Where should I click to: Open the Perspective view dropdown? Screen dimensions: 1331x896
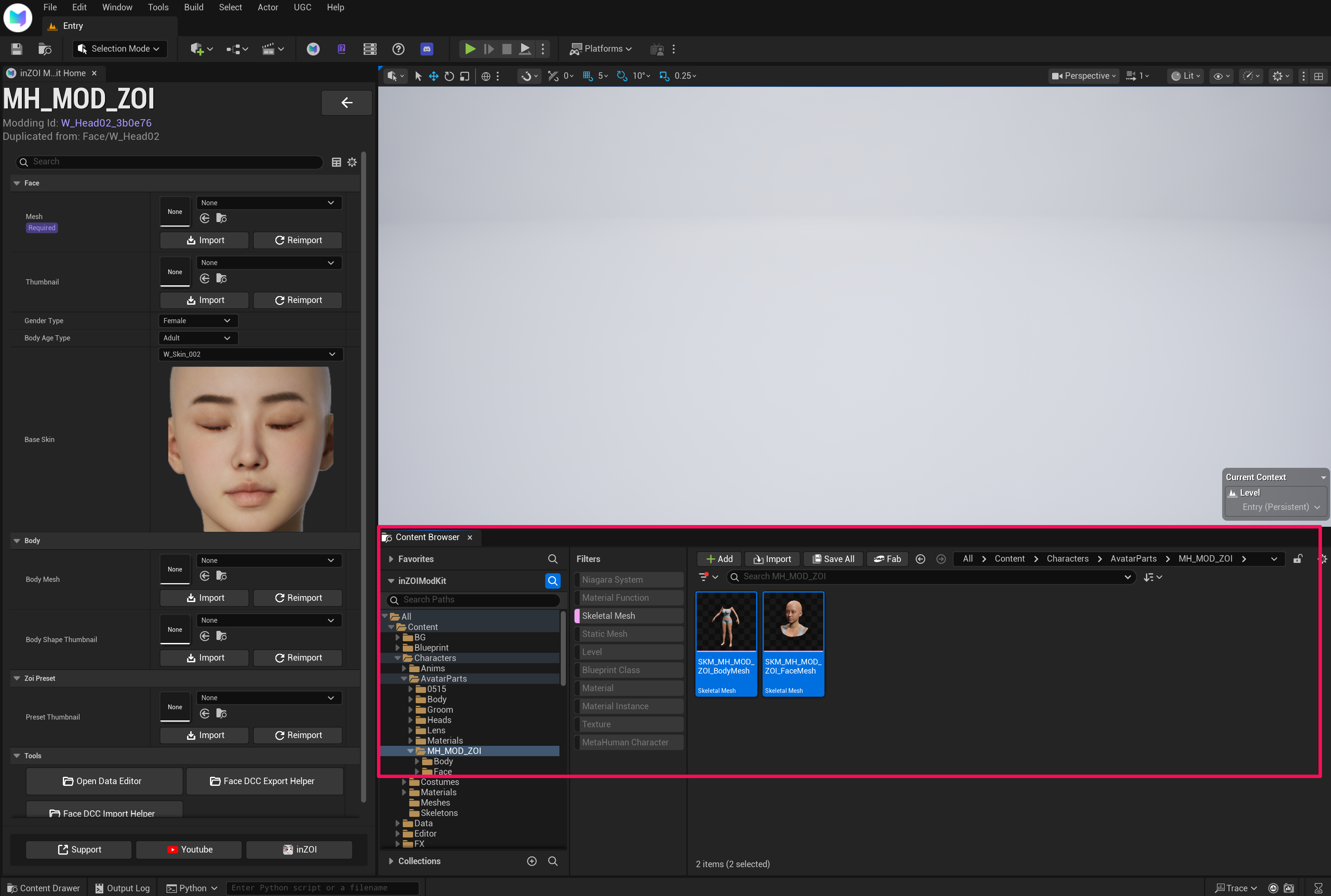coord(1083,76)
